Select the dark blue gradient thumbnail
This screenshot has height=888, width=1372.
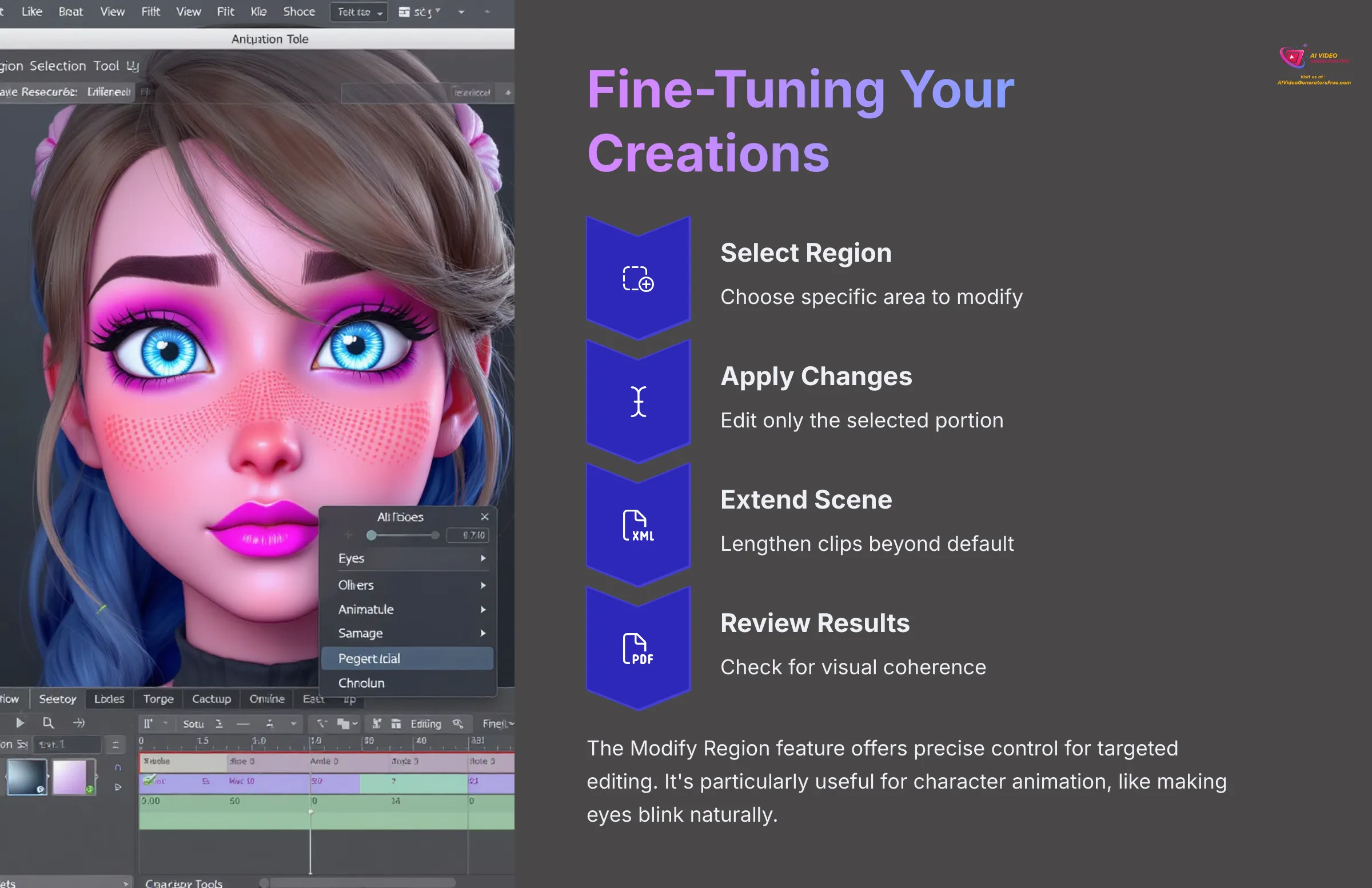26,777
